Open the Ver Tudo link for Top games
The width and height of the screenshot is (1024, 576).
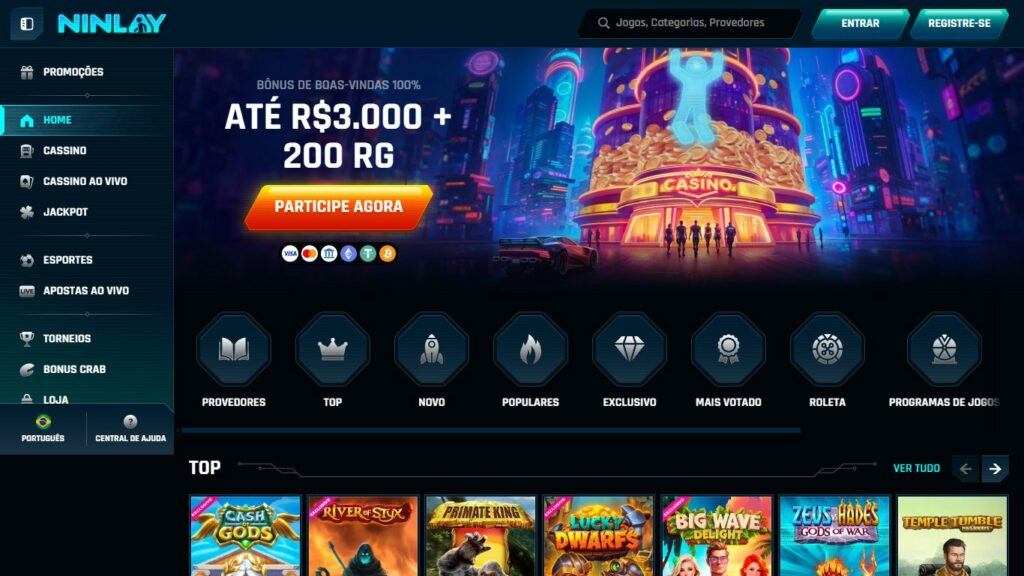916,468
